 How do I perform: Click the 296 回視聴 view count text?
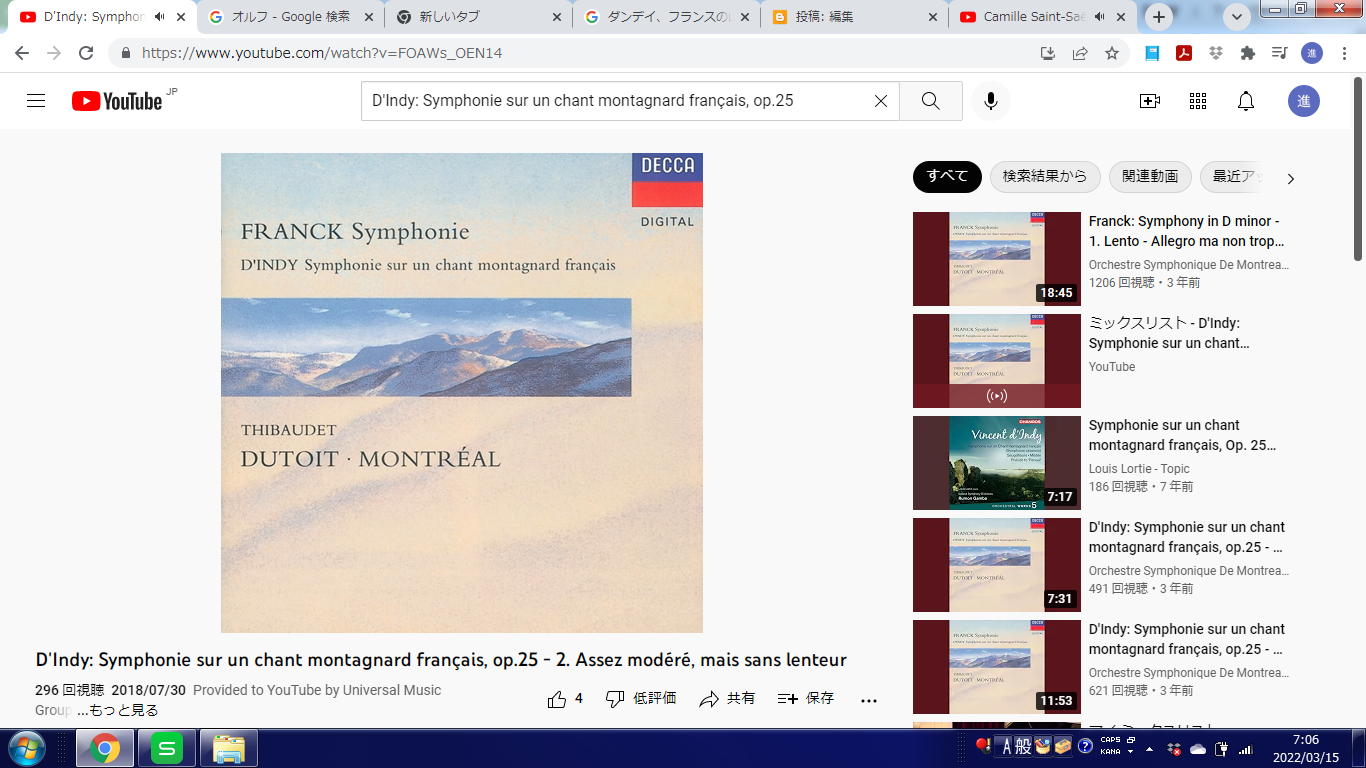pyautogui.click(x=69, y=691)
